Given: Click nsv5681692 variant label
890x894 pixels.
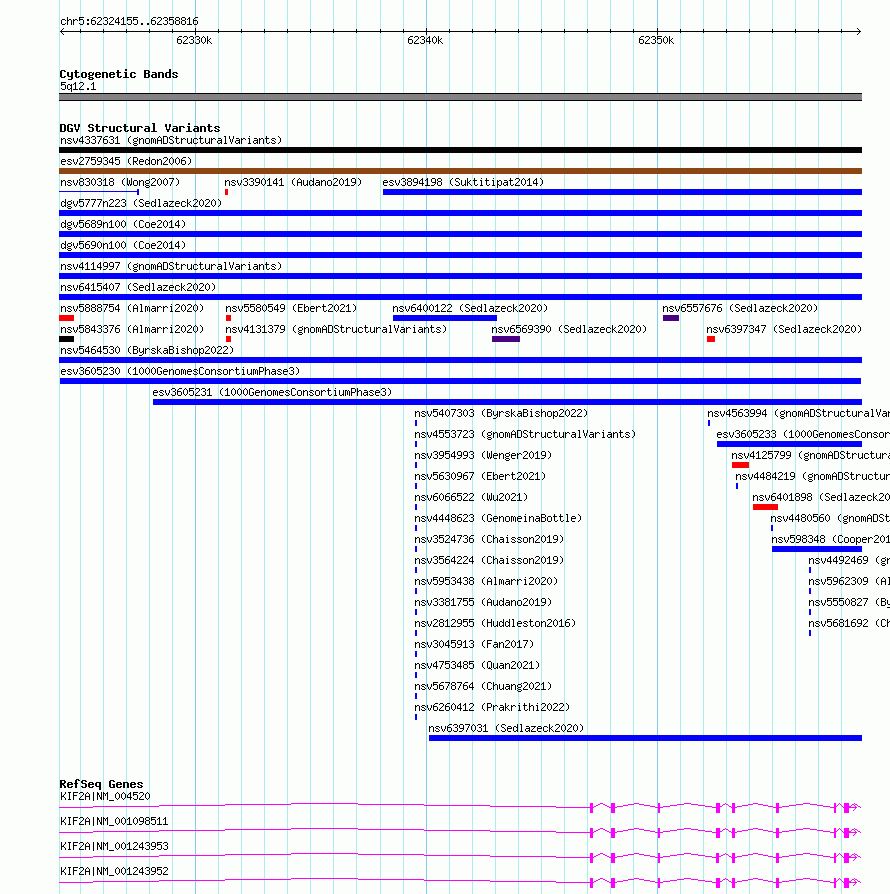Looking at the screenshot, I should 849,623.
